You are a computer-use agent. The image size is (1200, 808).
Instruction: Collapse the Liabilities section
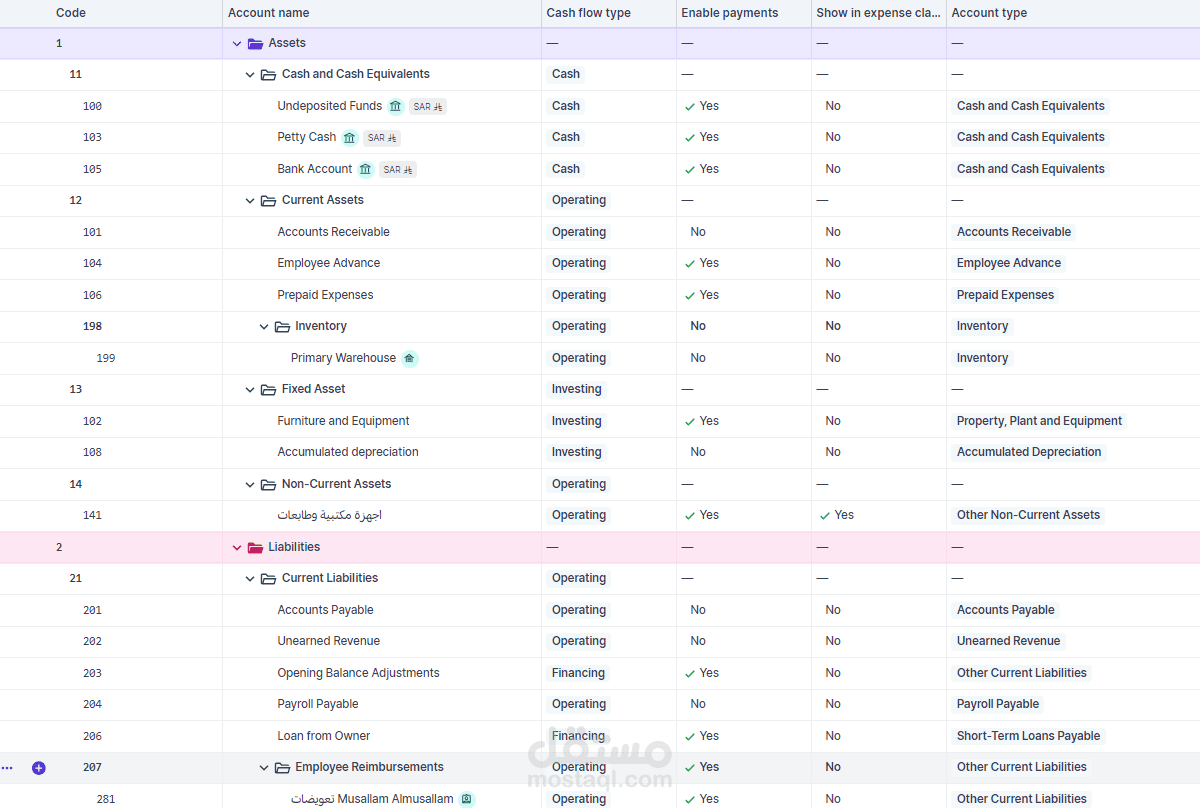pyautogui.click(x=237, y=548)
